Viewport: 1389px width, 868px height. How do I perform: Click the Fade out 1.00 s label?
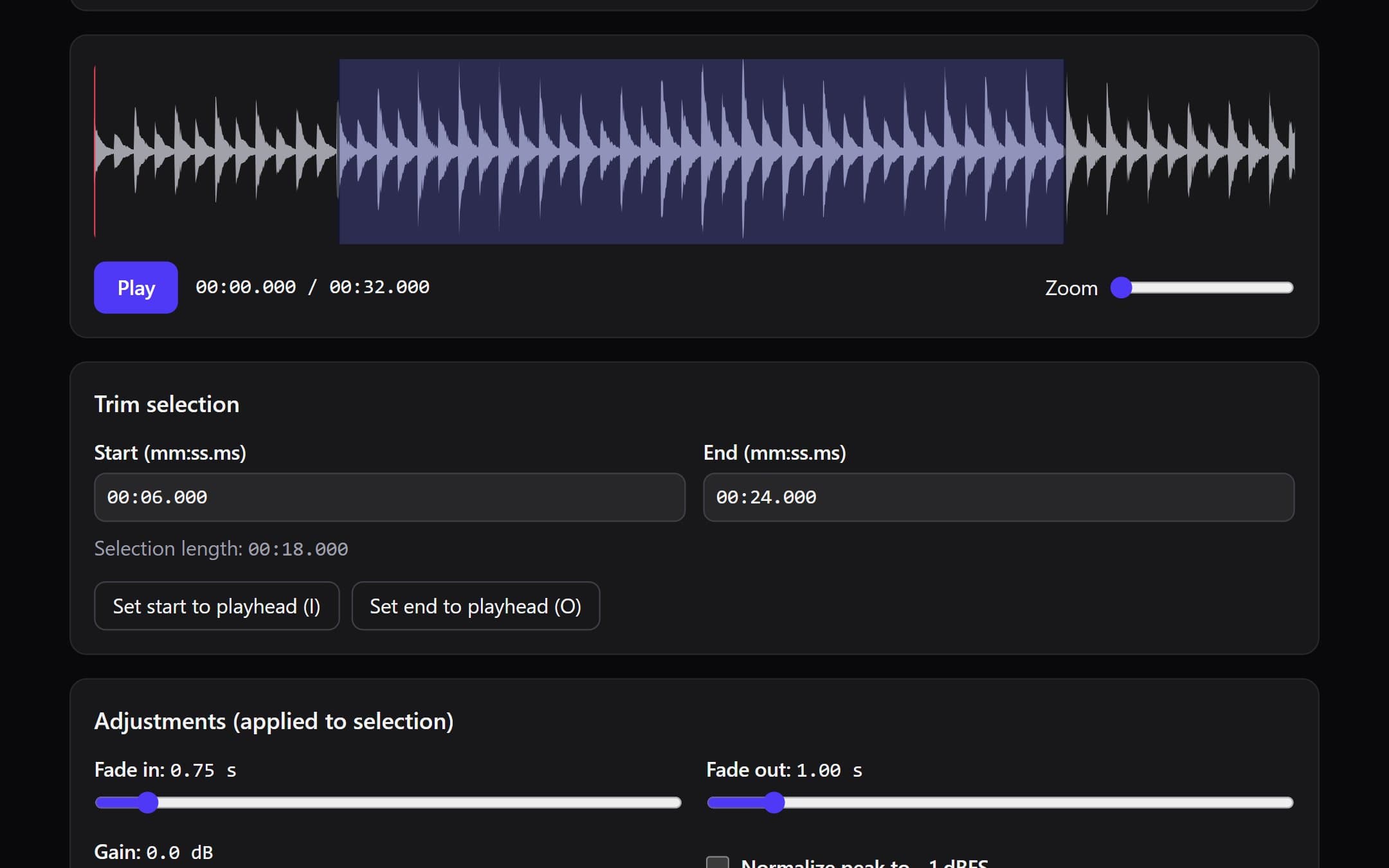[784, 770]
